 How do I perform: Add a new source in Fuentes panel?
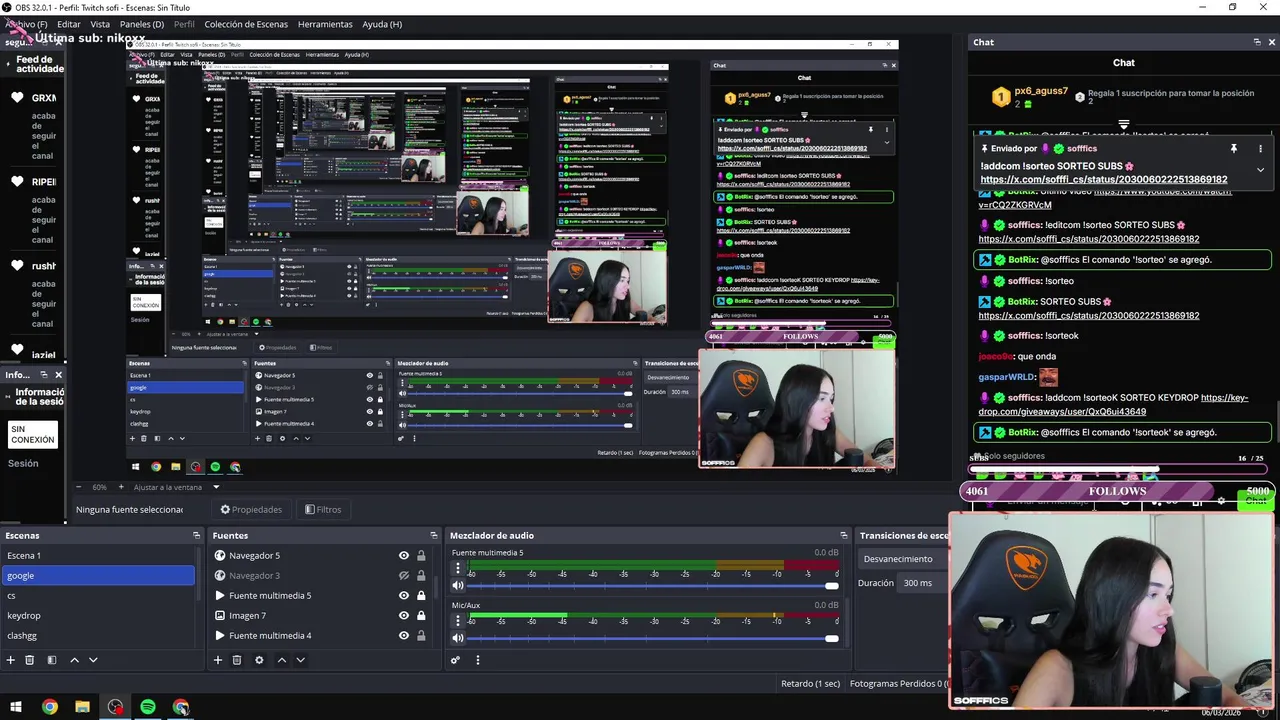click(x=217, y=660)
